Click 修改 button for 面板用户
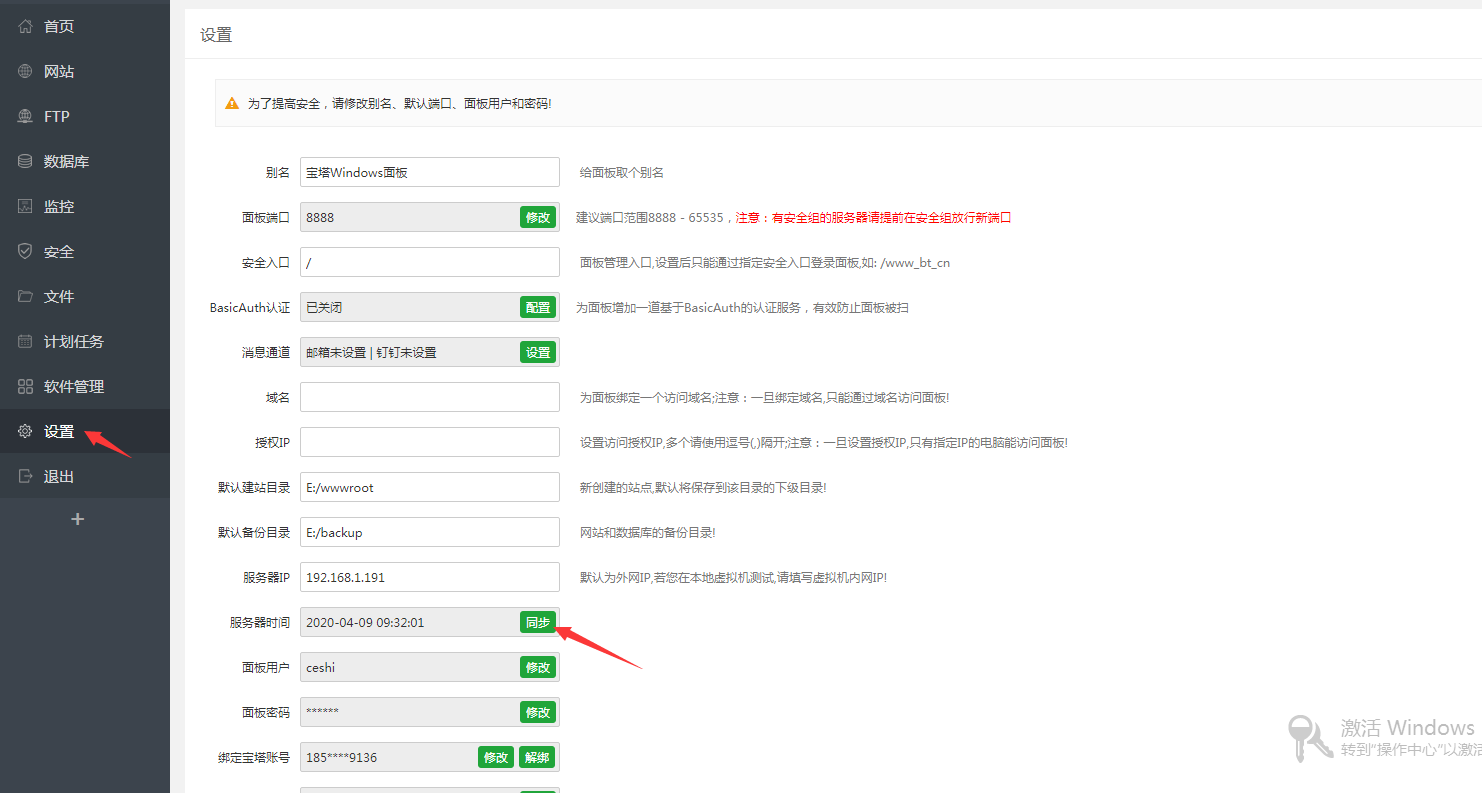The image size is (1482, 793). [x=538, y=667]
